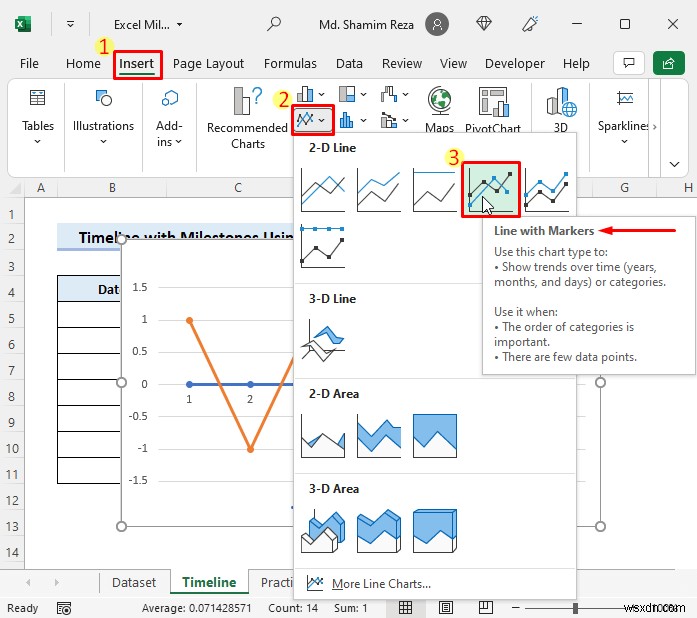Screen dimensions: 697x618
Task: Open the Hierarchy chart dropdown
Action: [x=353, y=94]
